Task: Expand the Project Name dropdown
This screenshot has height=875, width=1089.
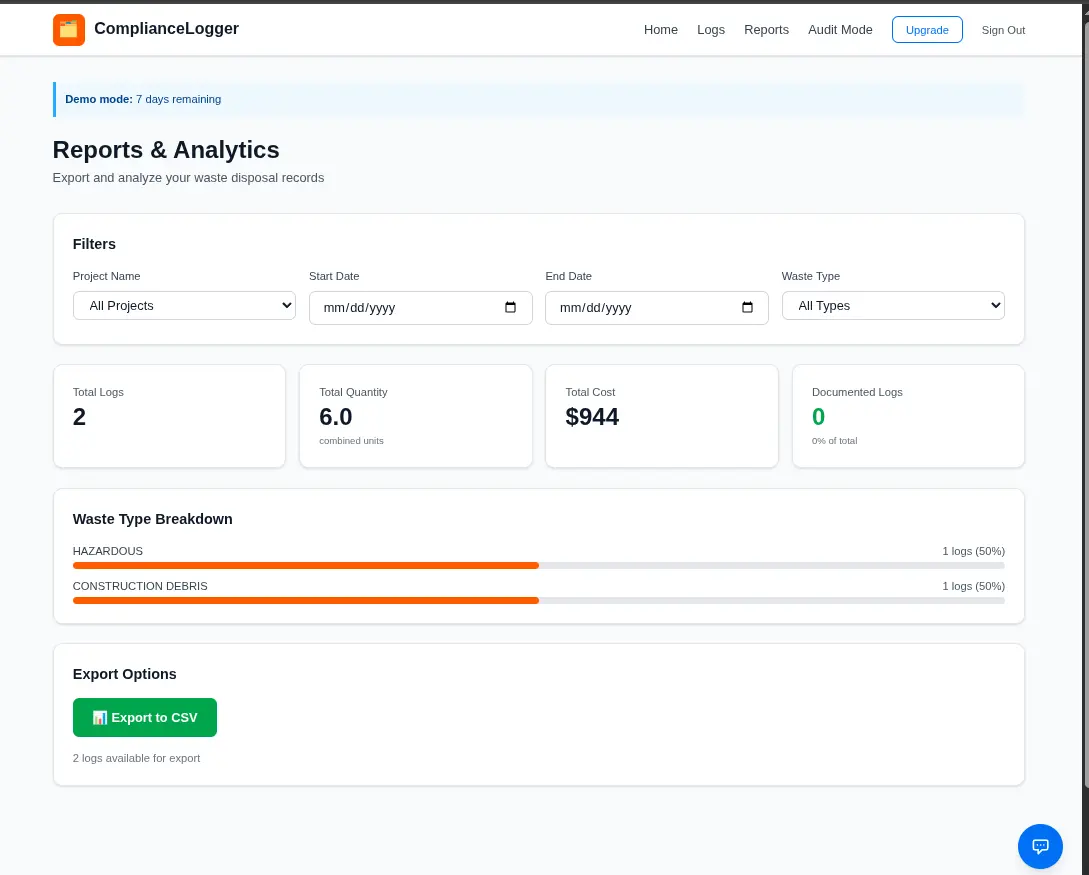Action: coord(184,306)
